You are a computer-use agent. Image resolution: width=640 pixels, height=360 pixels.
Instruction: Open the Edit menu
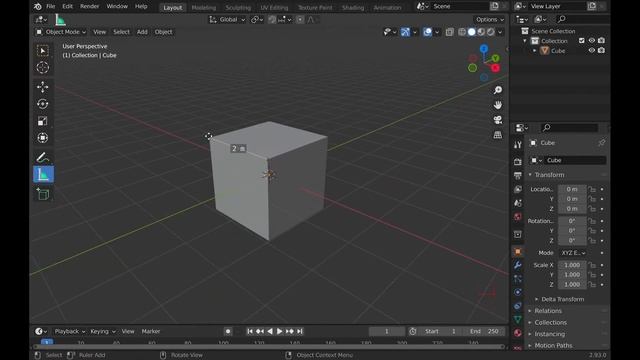[x=68, y=7]
